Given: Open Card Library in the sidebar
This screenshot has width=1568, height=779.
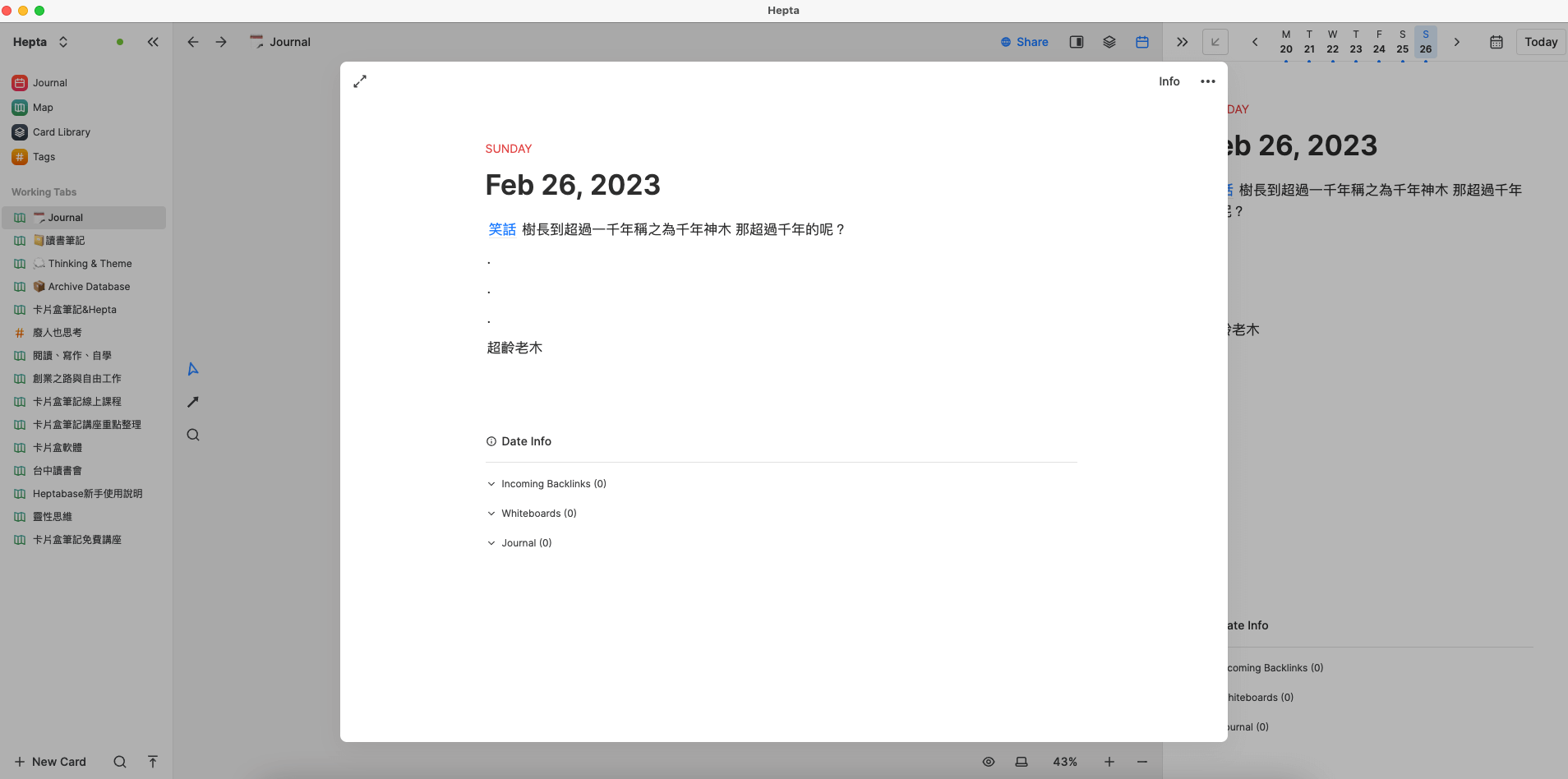Looking at the screenshot, I should pos(61,132).
